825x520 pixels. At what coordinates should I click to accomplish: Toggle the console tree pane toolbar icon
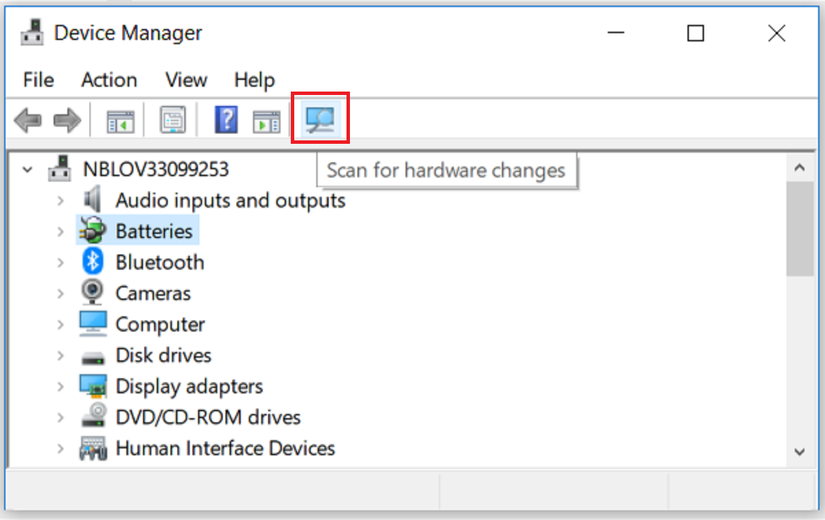click(120, 122)
